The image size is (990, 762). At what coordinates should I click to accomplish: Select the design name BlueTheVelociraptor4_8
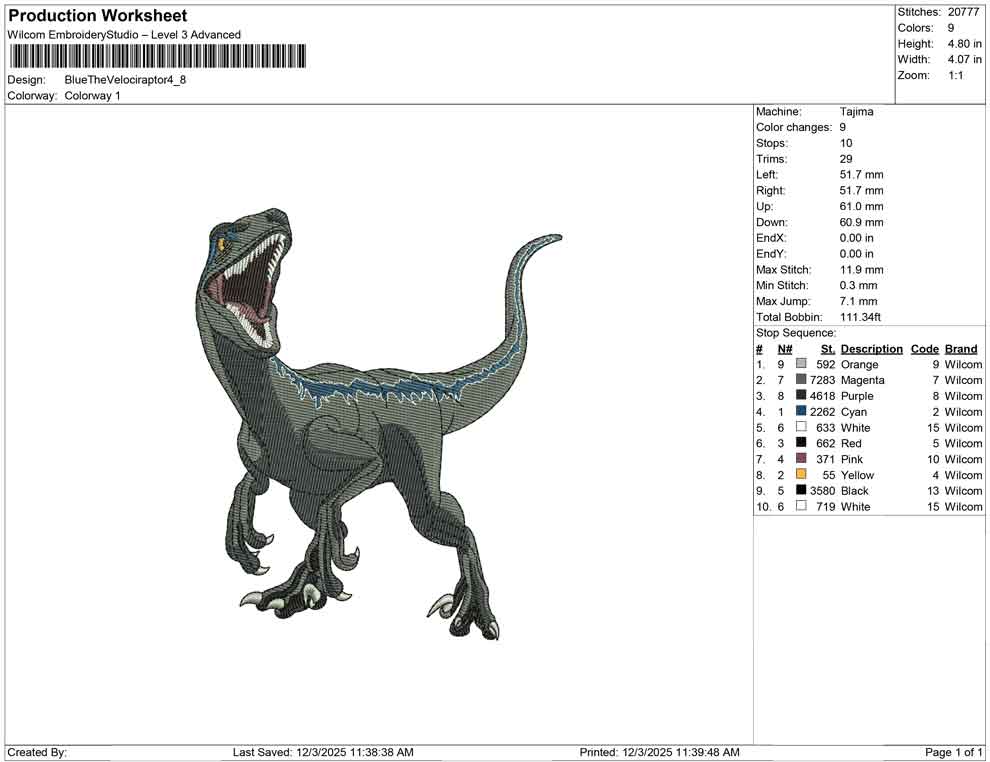[x=128, y=77]
